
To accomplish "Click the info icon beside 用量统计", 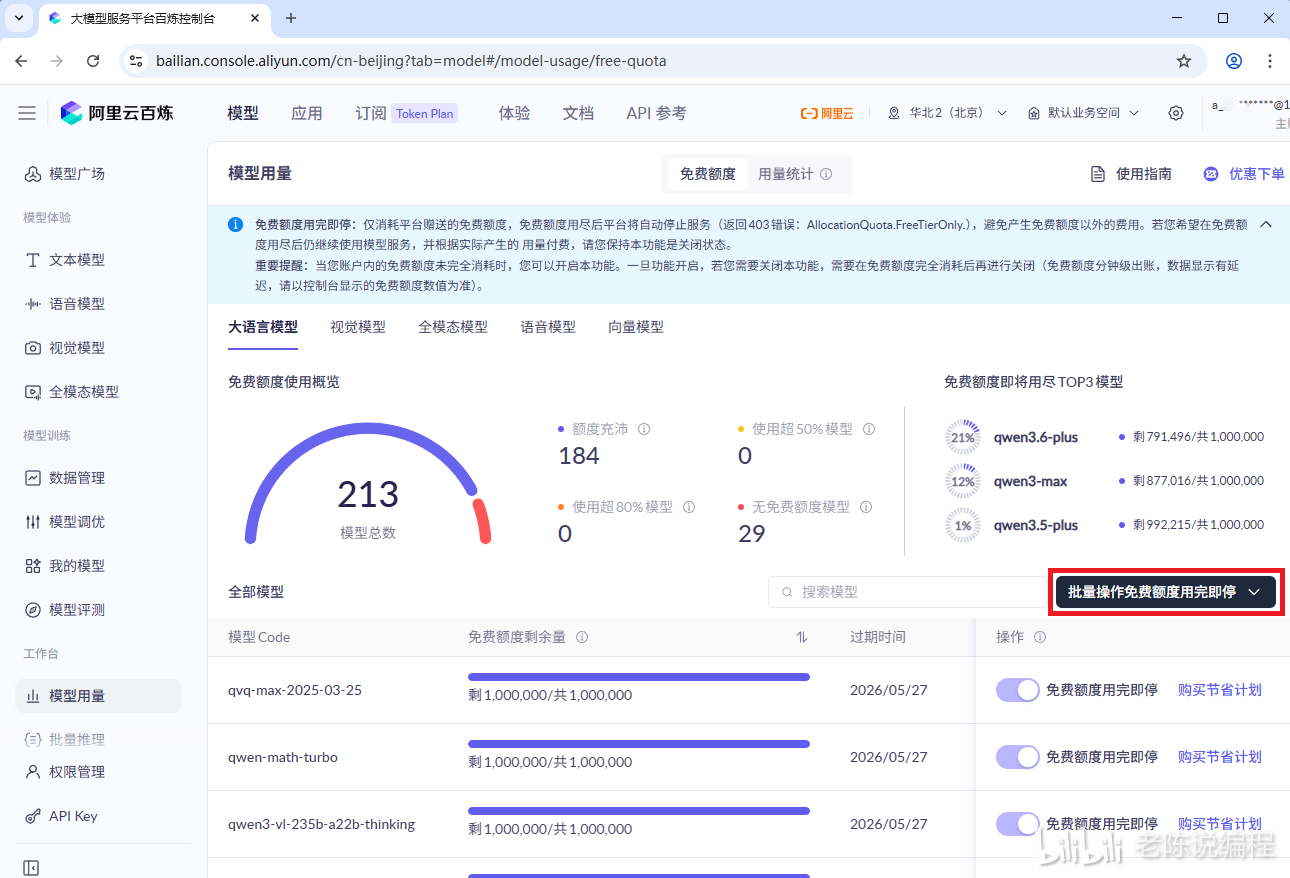I will 826,174.
